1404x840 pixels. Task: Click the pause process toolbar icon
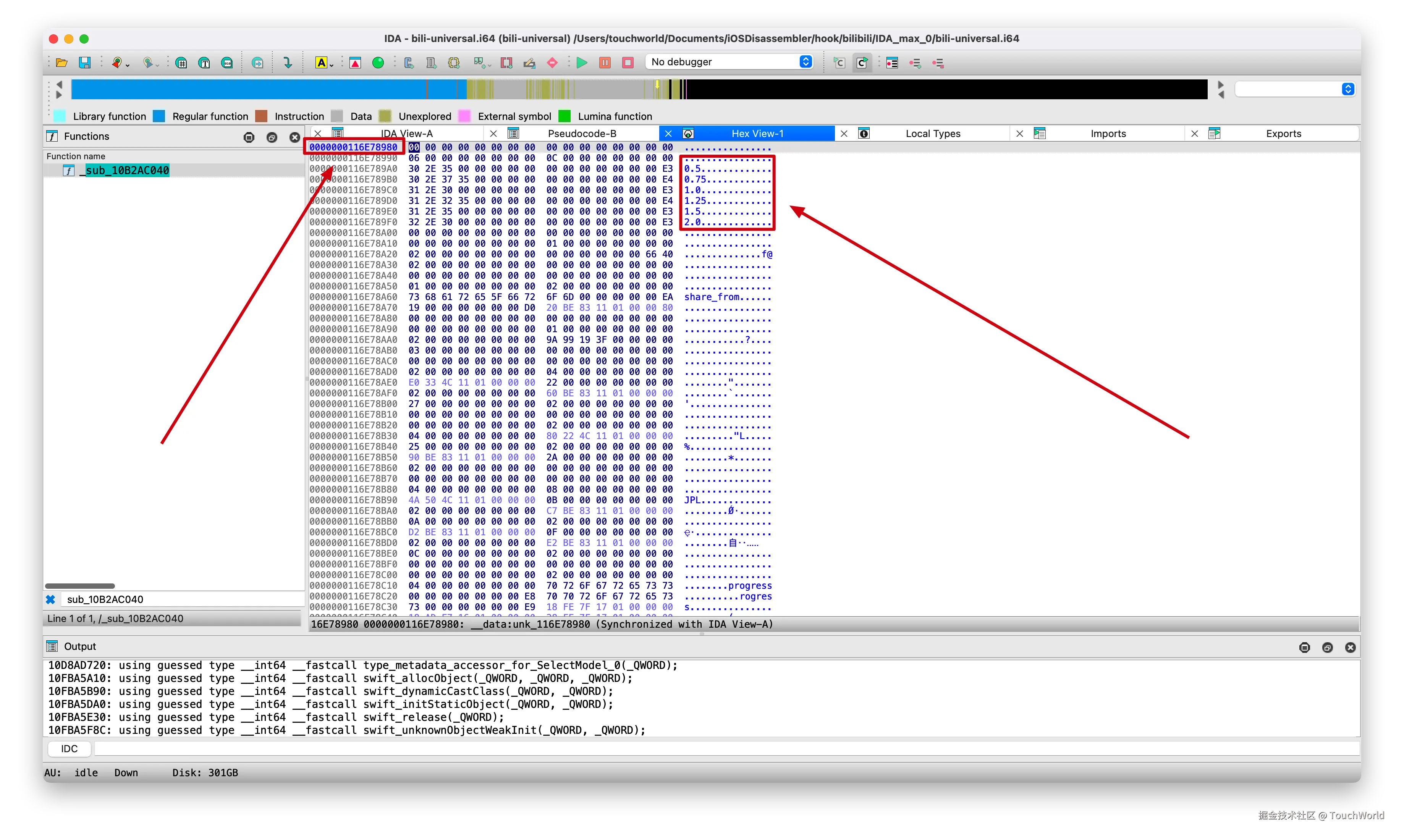click(x=605, y=62)
